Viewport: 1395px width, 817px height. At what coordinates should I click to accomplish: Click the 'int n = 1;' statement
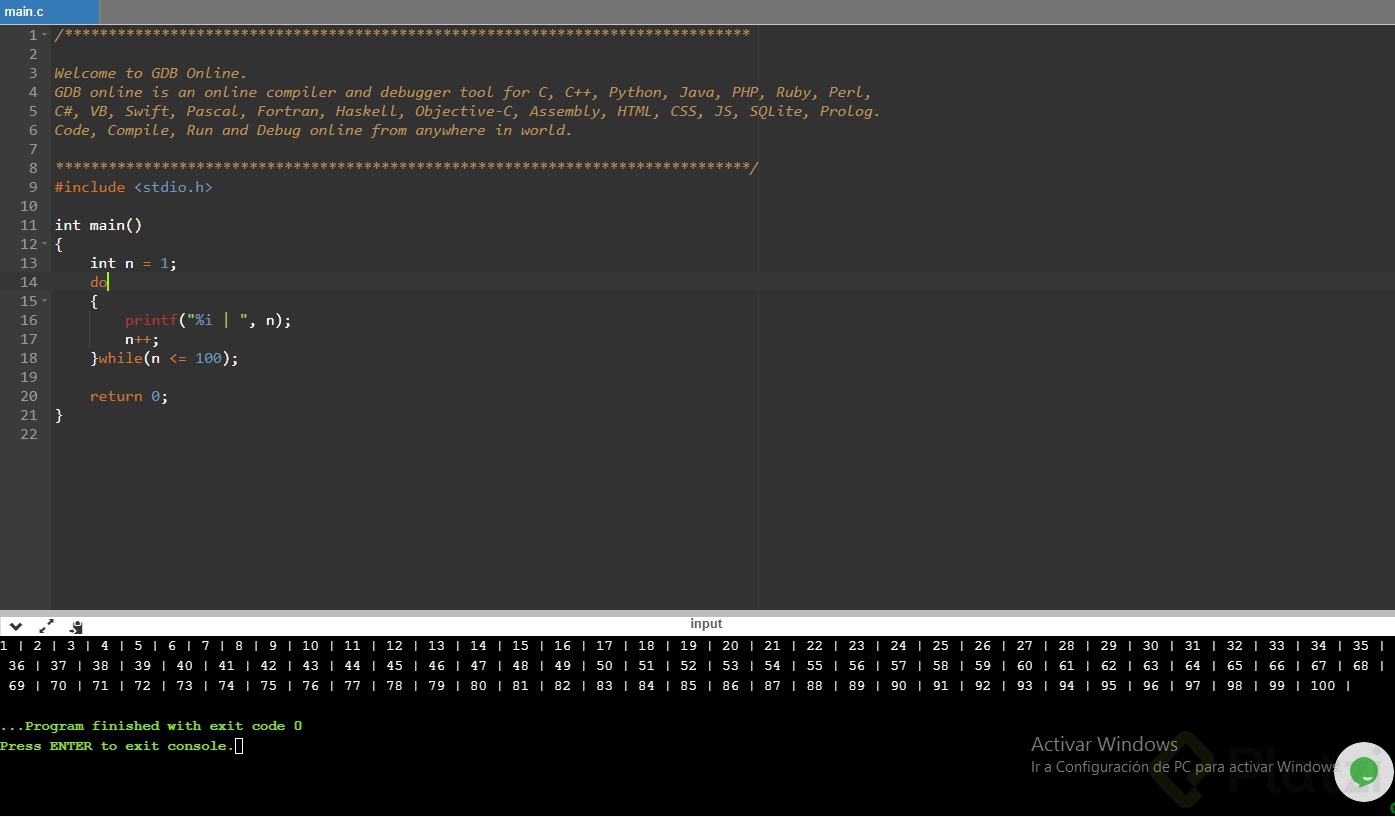(133, 263)
